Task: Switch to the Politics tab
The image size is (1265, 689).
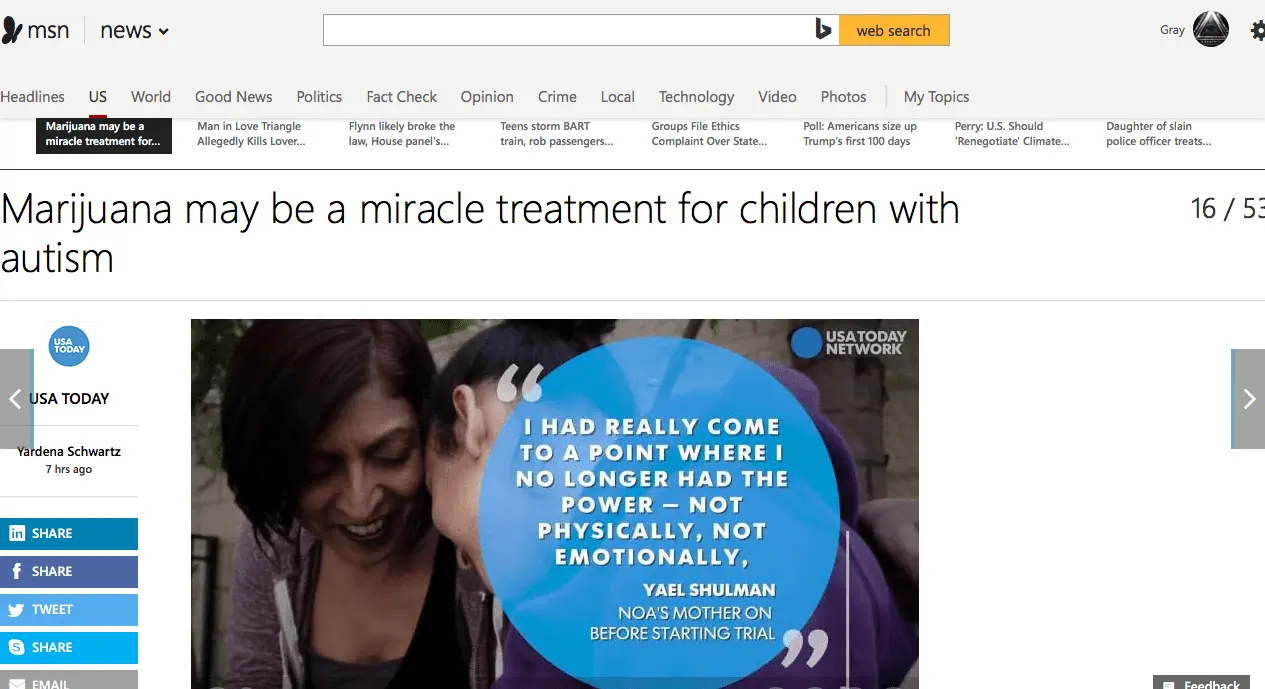Action: (x=319, y=97)
